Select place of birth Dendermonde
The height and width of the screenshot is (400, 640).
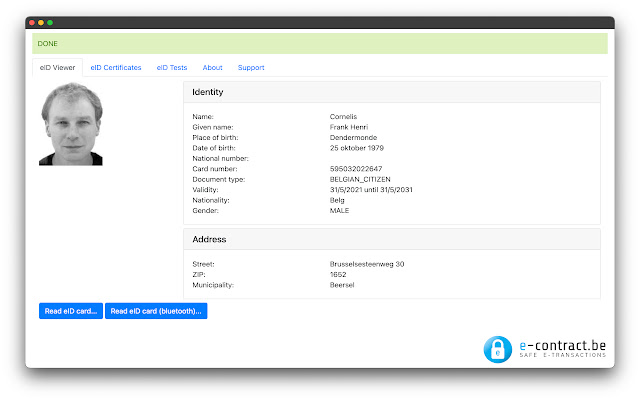pyautogui.click(x=353, y=138)
